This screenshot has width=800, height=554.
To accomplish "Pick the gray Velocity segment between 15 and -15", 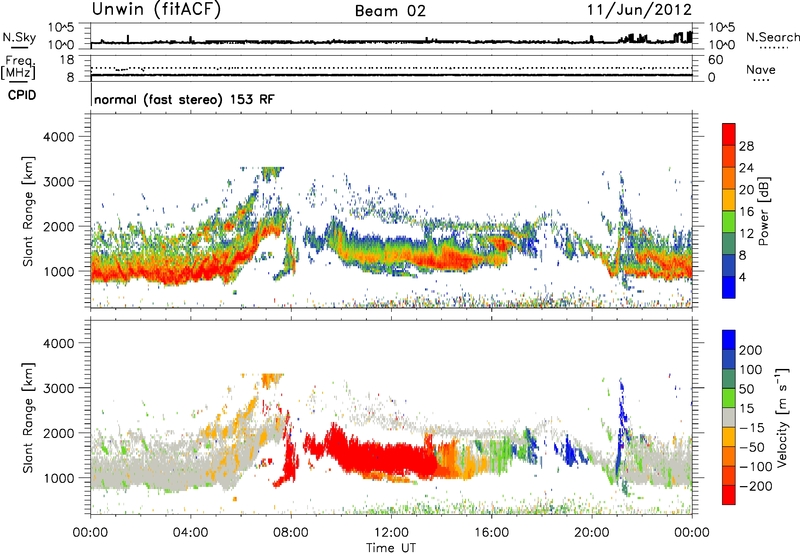I will point(729,418).
